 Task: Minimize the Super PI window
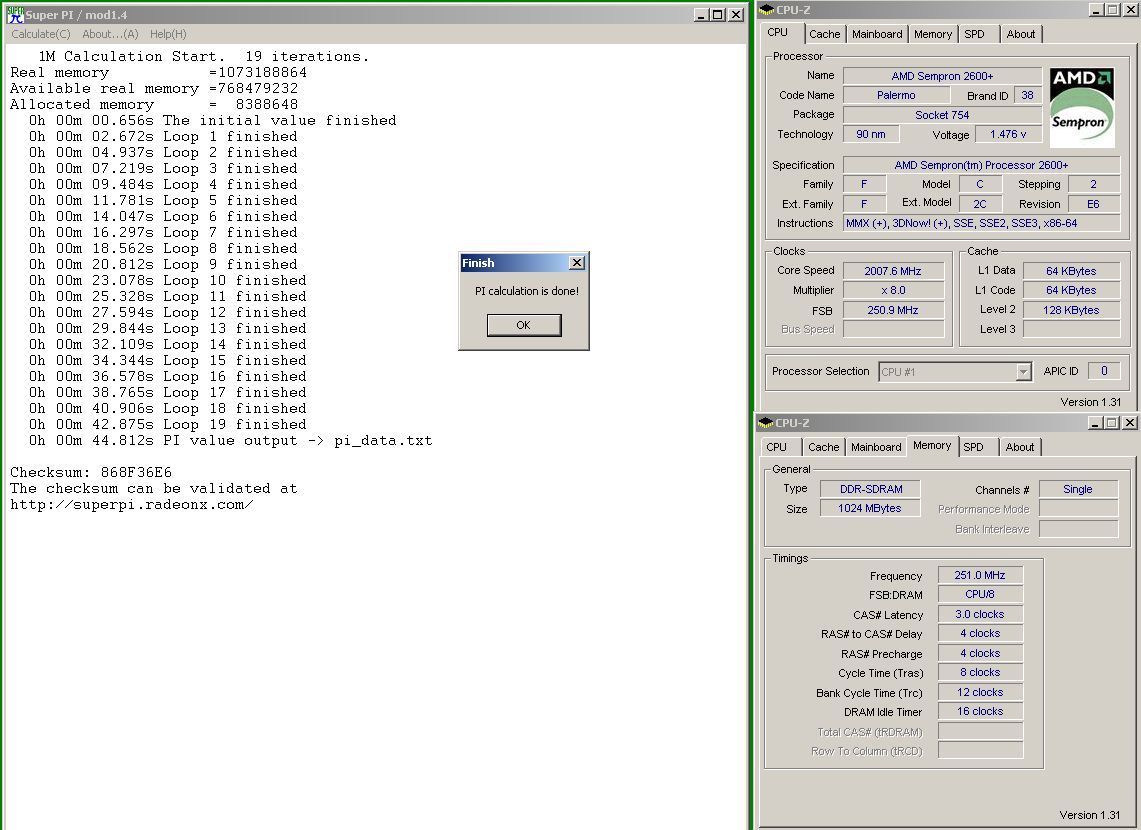(x=701, y=15)
